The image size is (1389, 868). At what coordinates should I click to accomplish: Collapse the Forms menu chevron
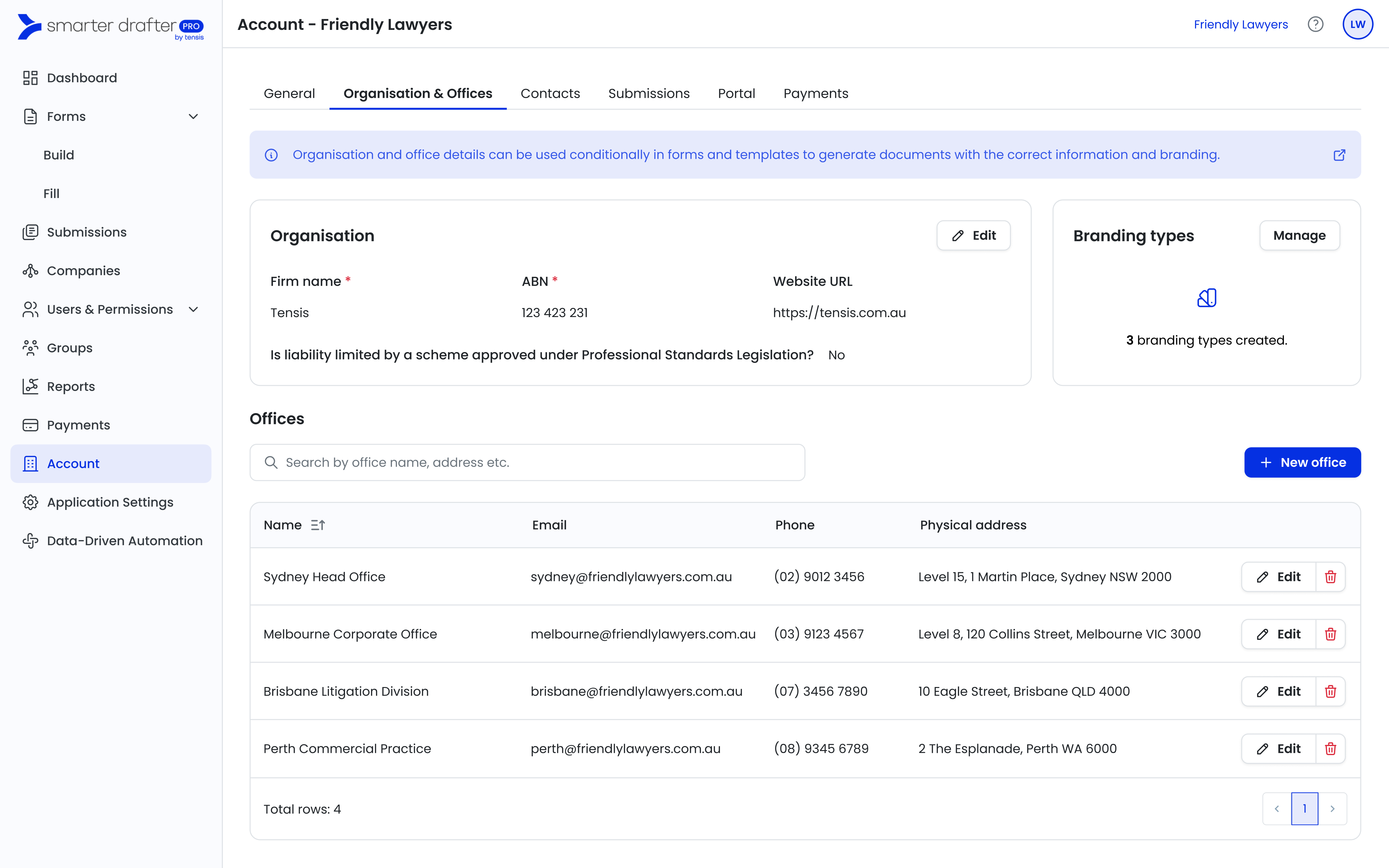194,116
